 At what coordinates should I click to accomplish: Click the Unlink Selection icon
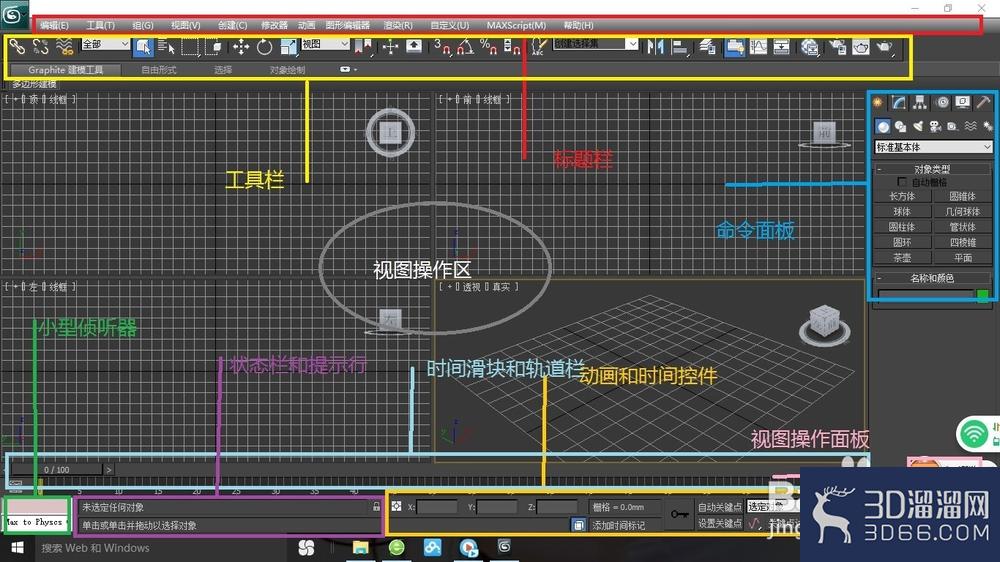point(41,47)
